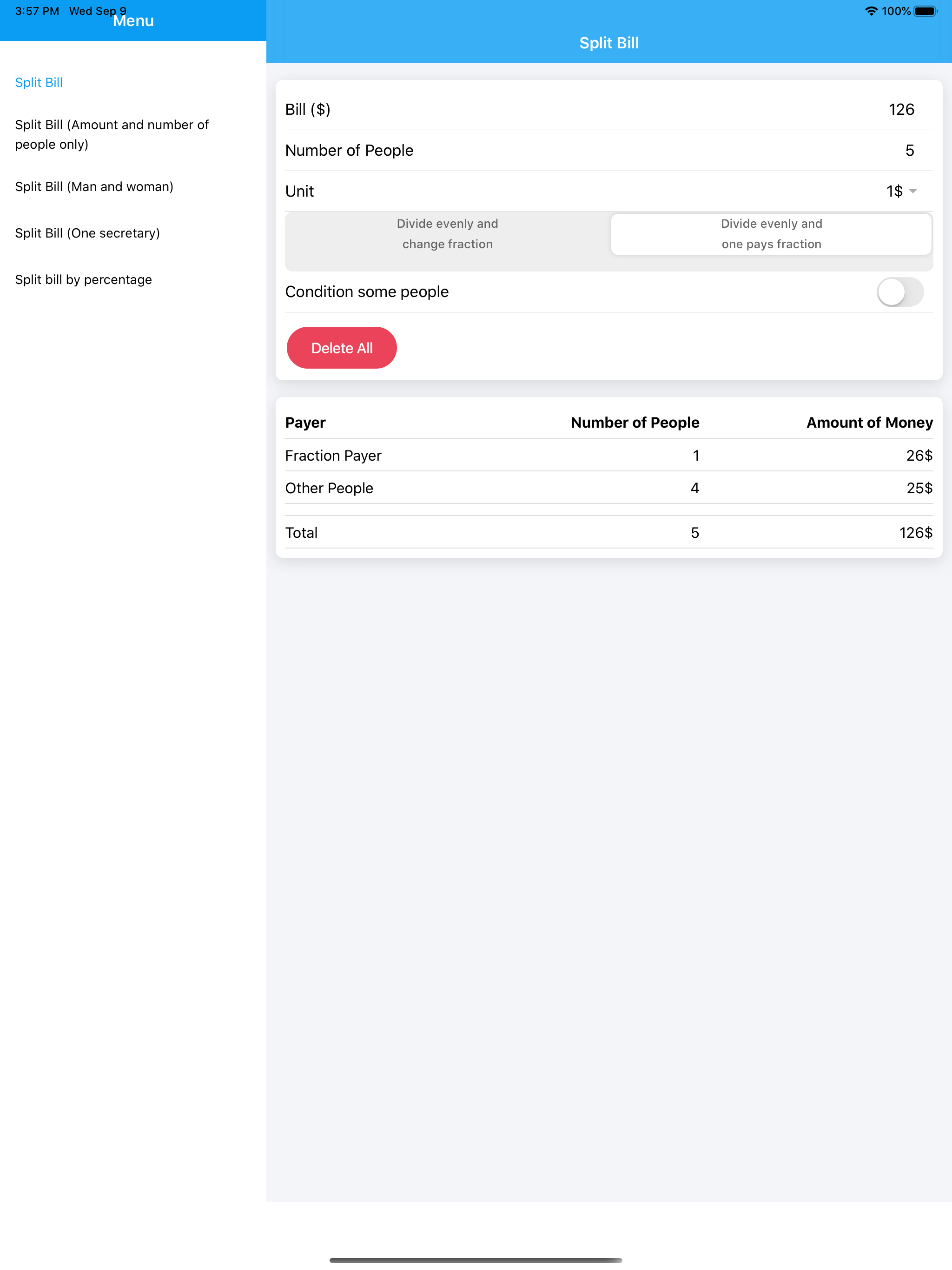This screenshot has height=1270, width=952.
Task: Select Split Bill (Amount and number of people only)
Action: pyautogui.click(x=112, y=134)
